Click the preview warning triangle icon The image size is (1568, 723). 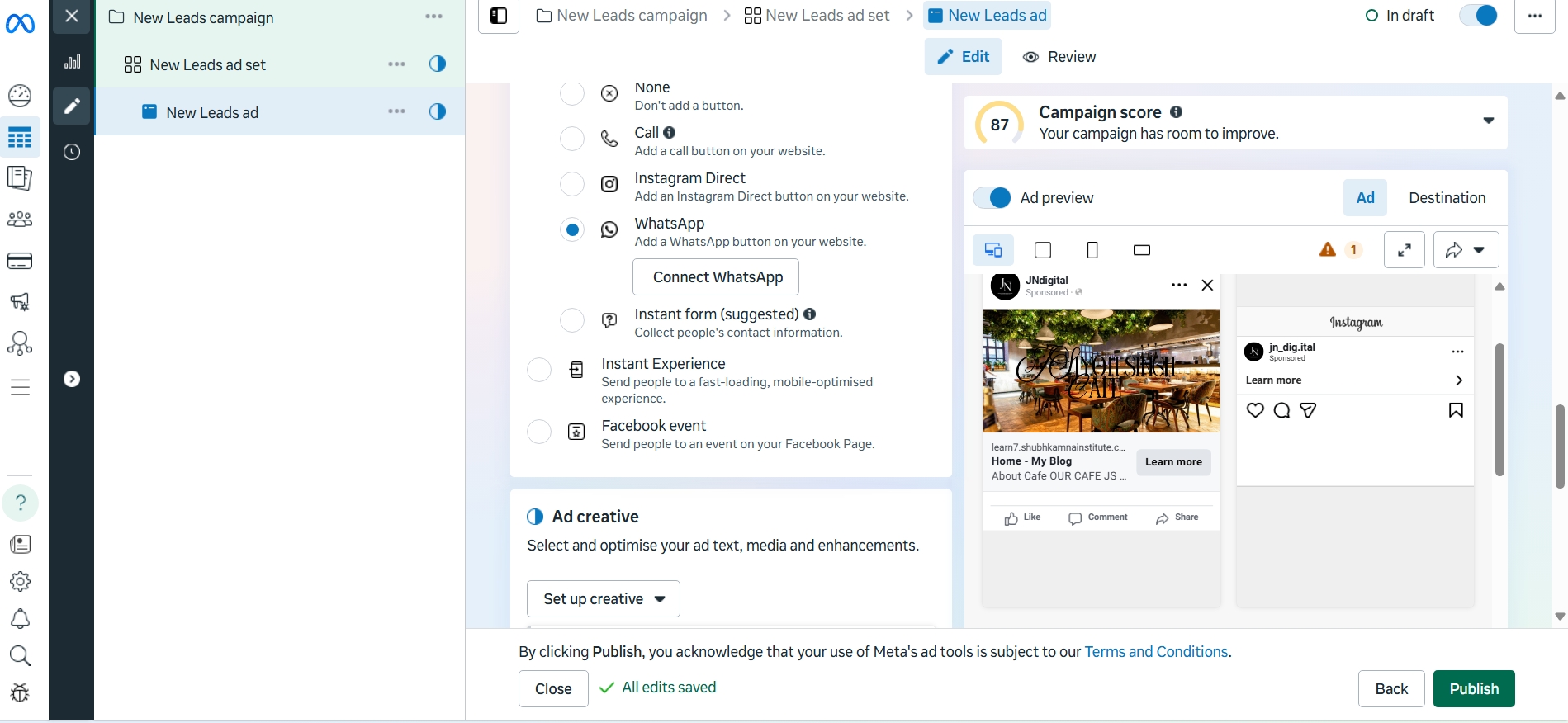[x=1327, y=250]
